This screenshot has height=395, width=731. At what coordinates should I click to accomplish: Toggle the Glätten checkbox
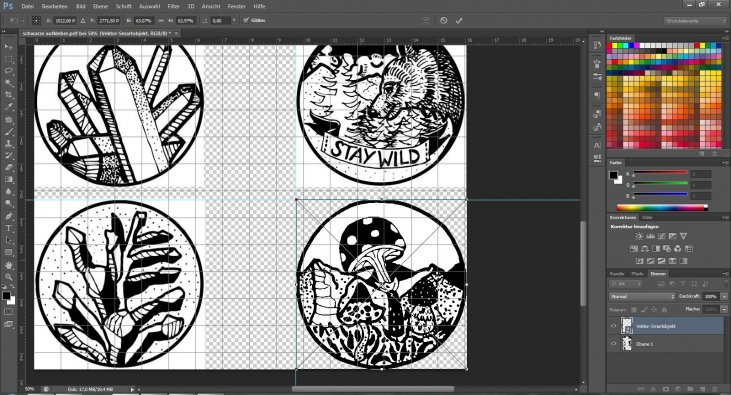click(246, 21)
